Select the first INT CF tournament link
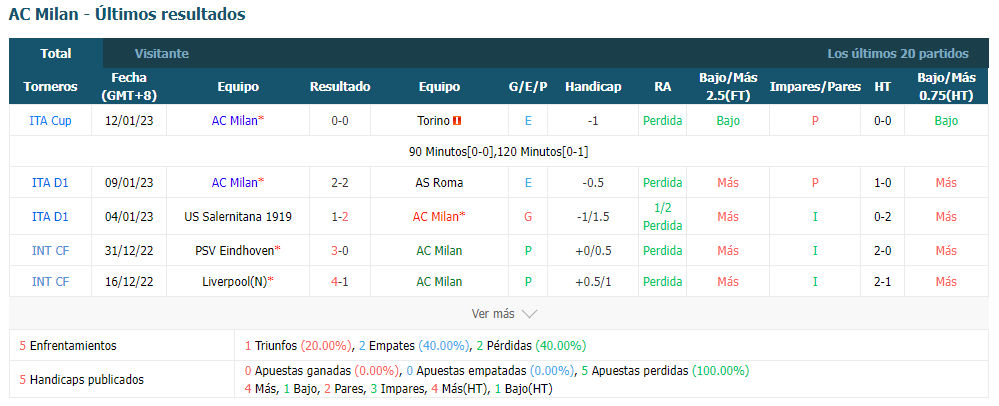The height and width of the screenshot is (406, 999). tap(50, 250)
